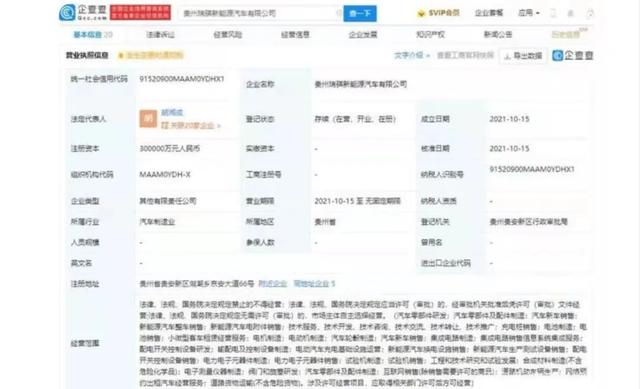Switch to the 经营风险 tab

228,35
